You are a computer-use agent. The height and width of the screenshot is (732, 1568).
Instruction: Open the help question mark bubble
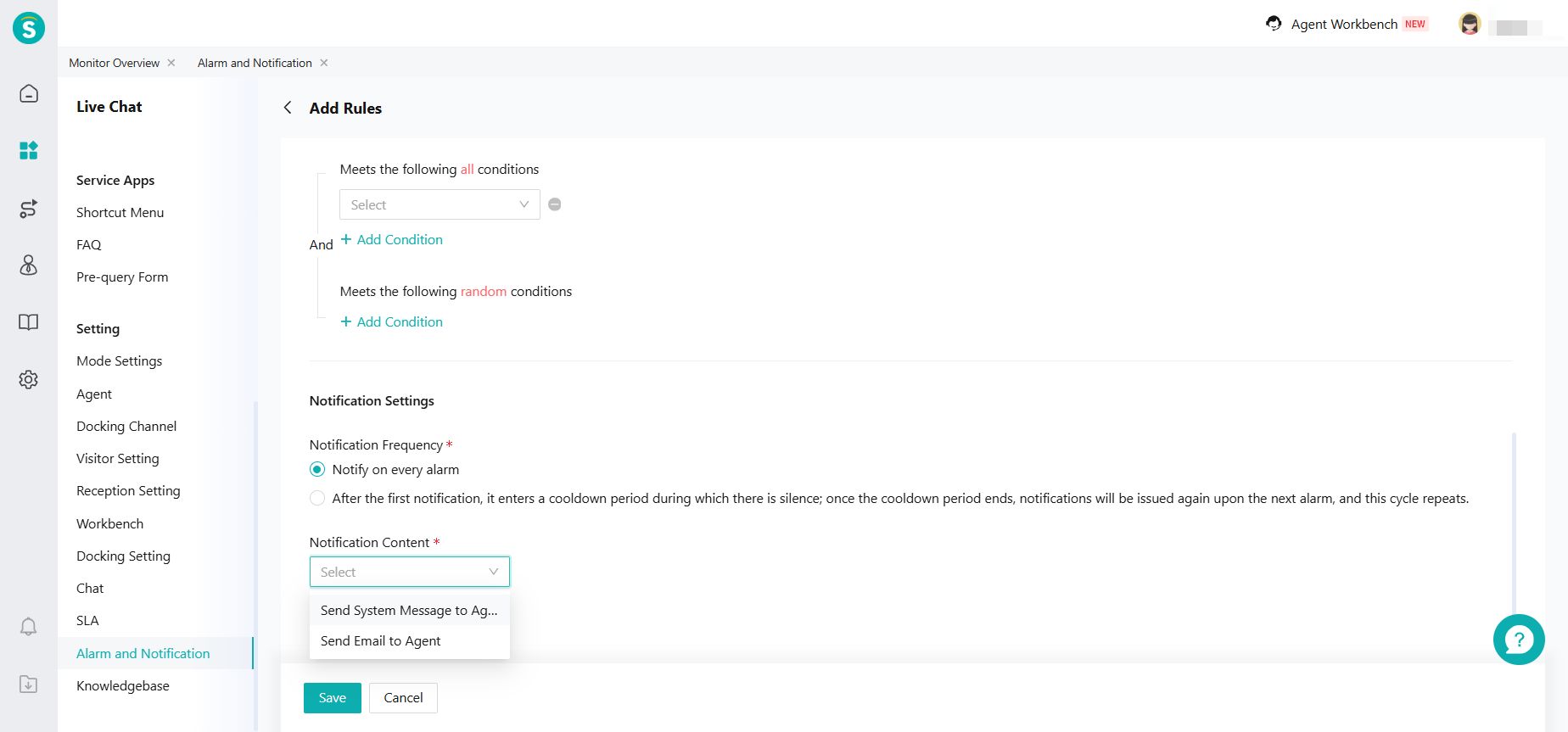point(1518,640)
